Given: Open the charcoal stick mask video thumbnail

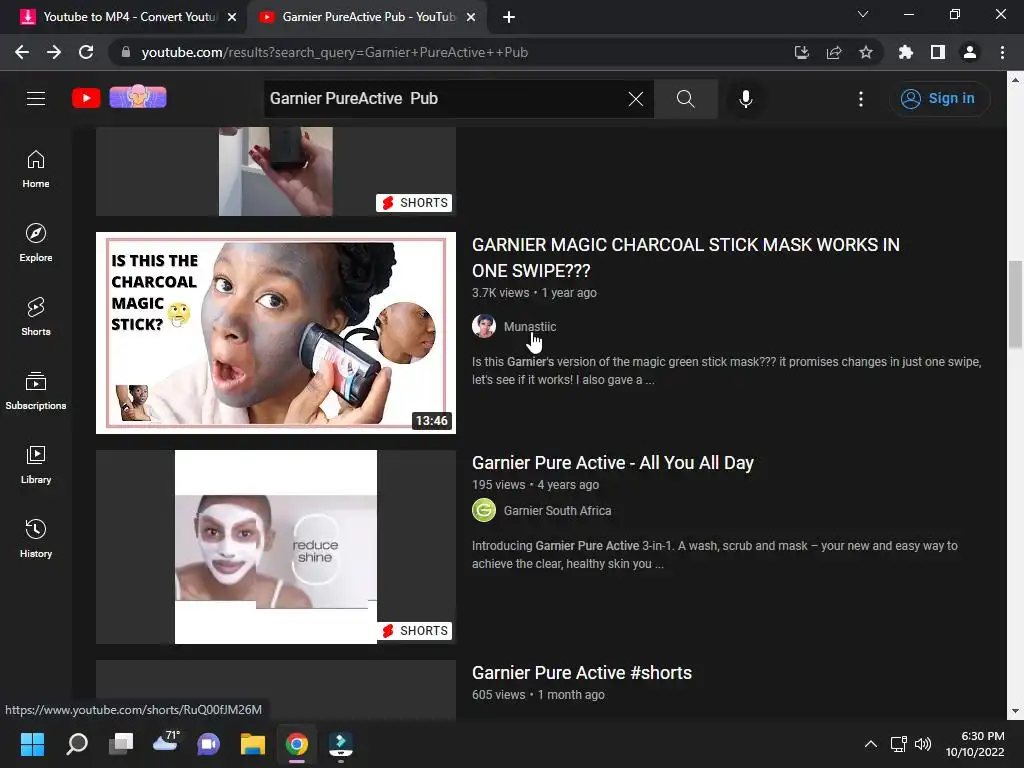Looking at the screenshot, I should (276, 333).
